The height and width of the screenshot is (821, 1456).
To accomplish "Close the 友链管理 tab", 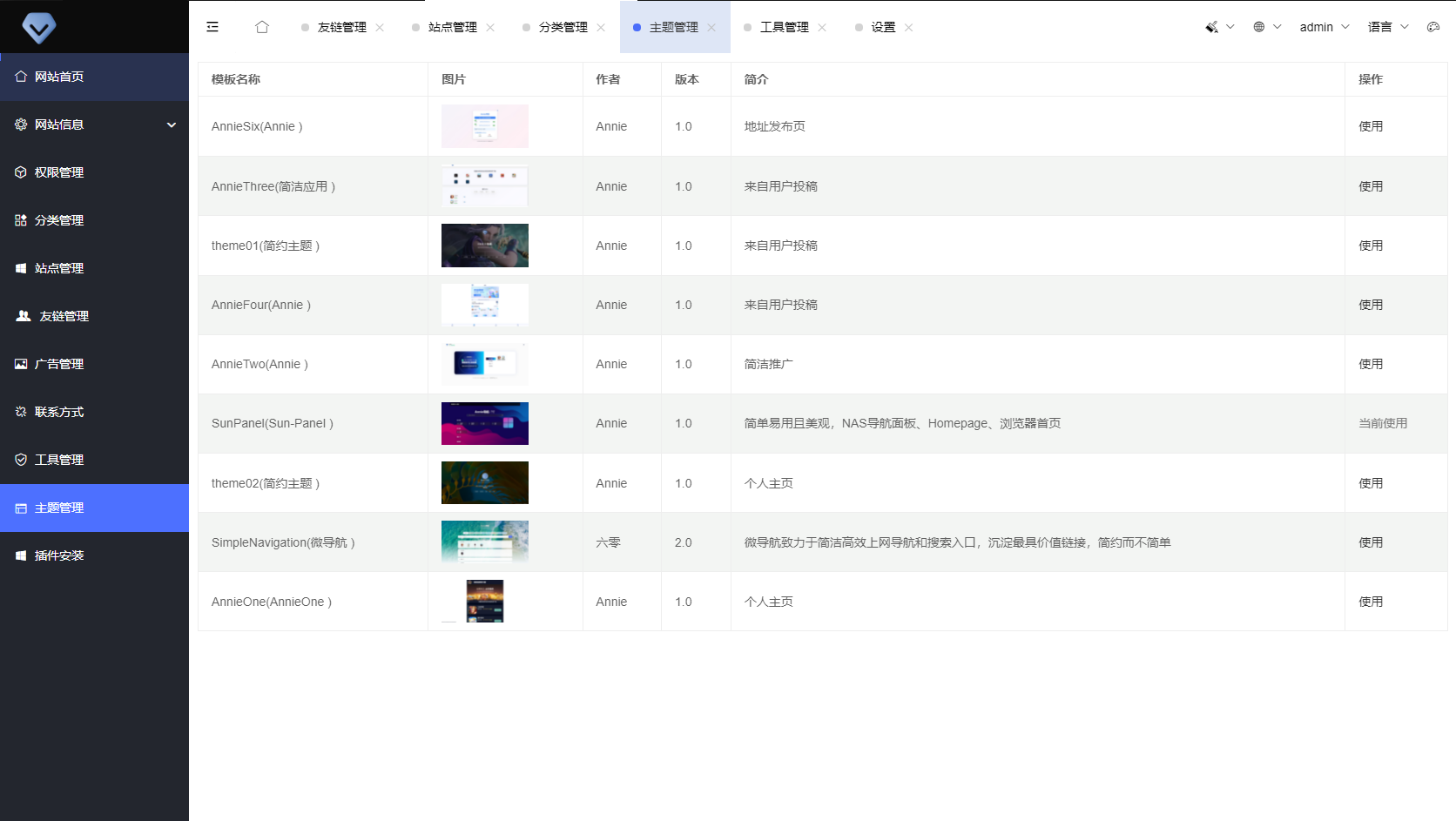I will coord(380,28).
